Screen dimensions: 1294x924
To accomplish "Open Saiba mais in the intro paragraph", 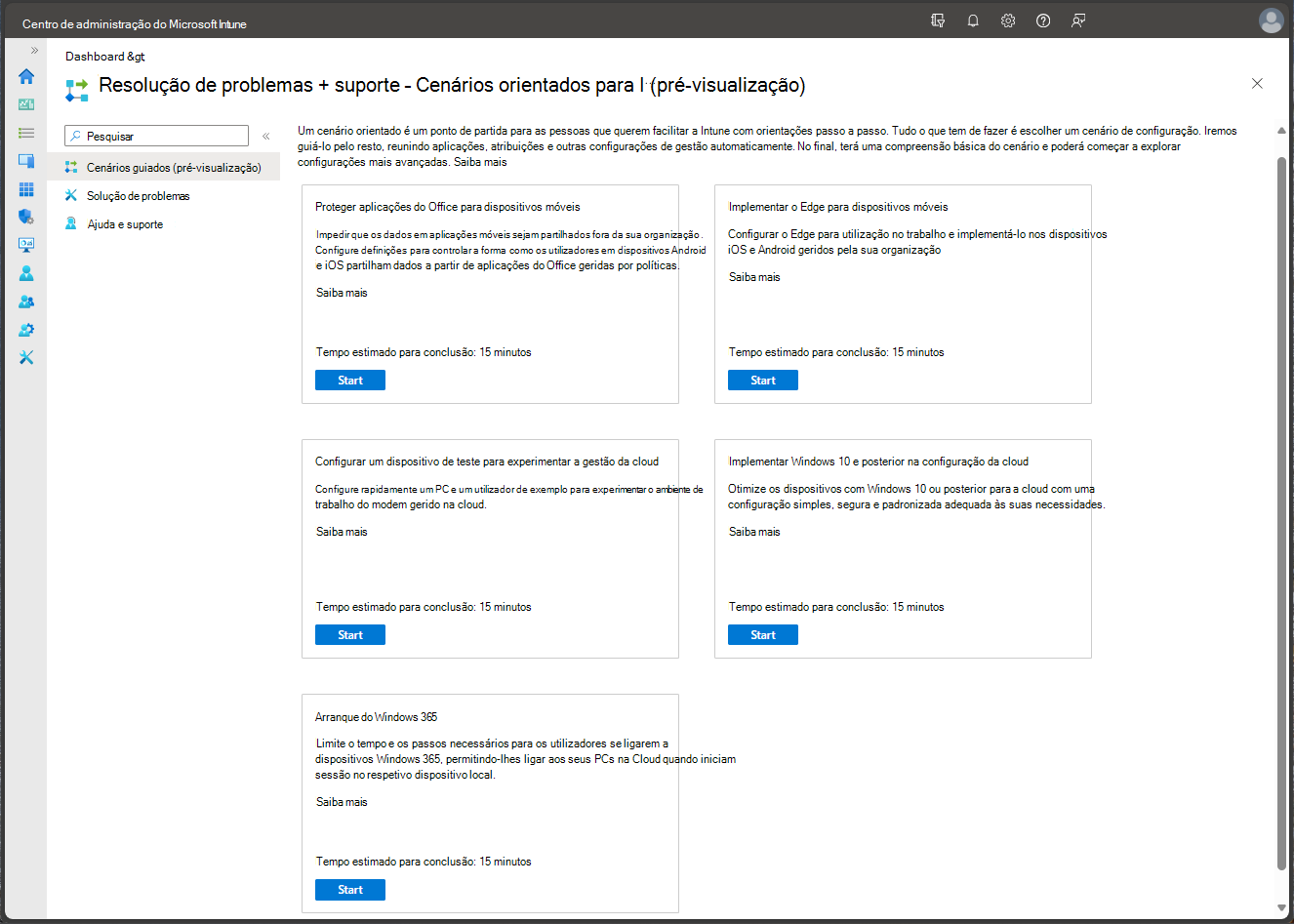I will [x=480, y=162].
